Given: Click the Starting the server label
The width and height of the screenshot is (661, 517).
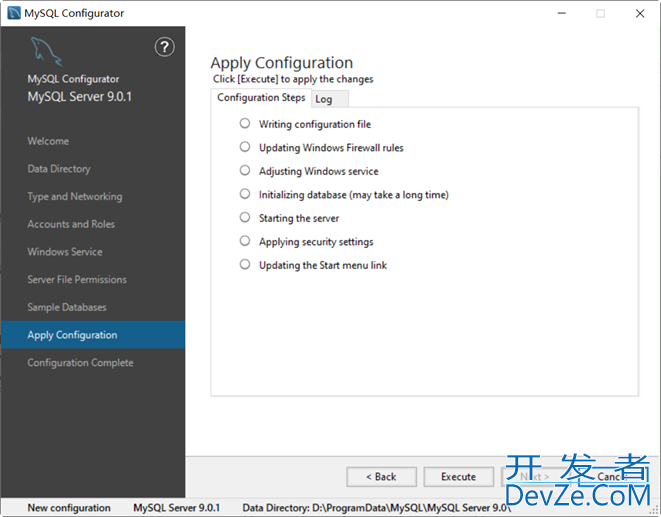Looking at the screenshot, I should point(299,218).
